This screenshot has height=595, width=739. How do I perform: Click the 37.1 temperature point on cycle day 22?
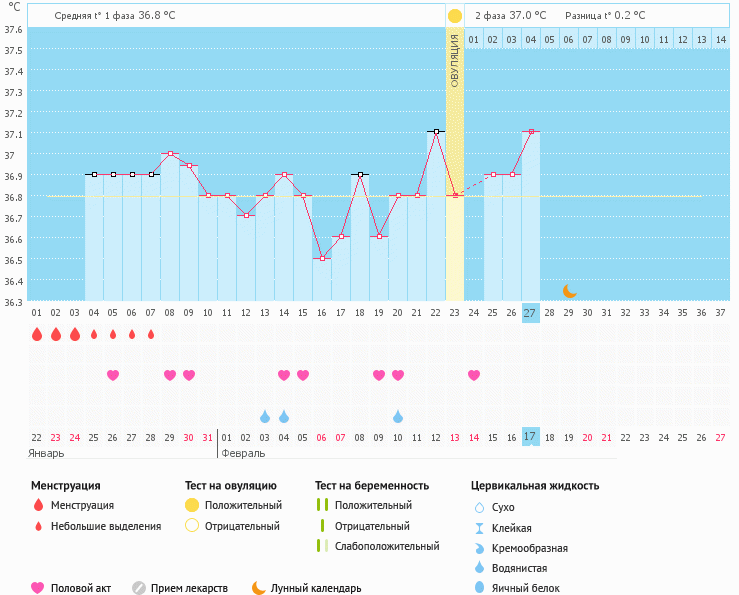[436, 131]
